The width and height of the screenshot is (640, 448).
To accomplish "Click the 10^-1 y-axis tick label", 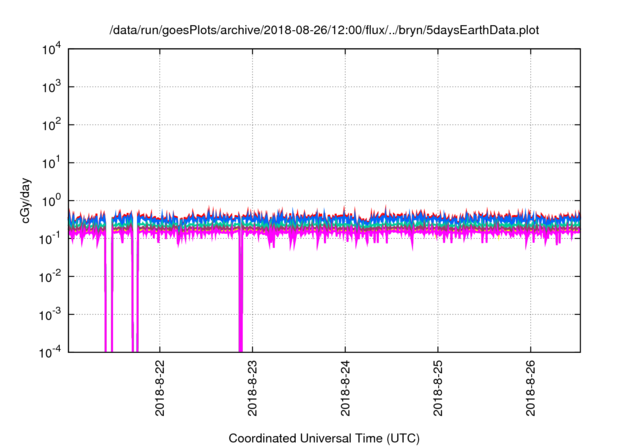I will tap(51, 239).
